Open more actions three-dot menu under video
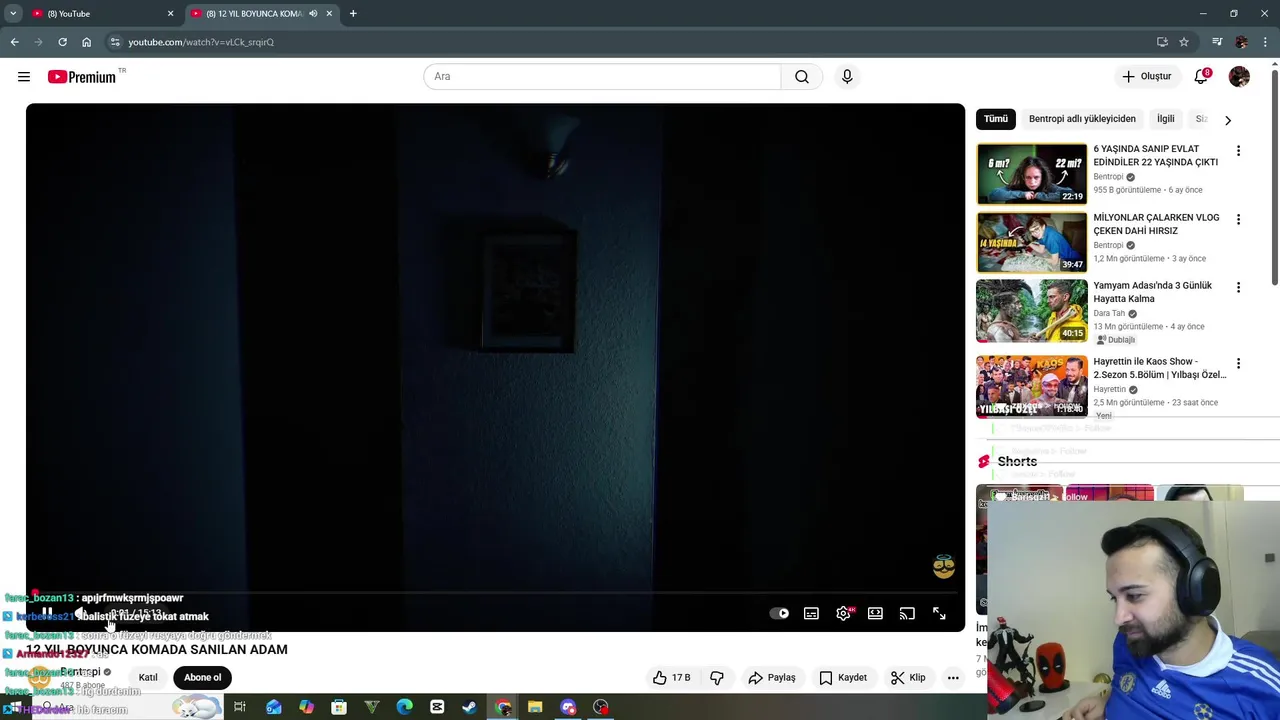1280x720 pixels. pos(953,678)
